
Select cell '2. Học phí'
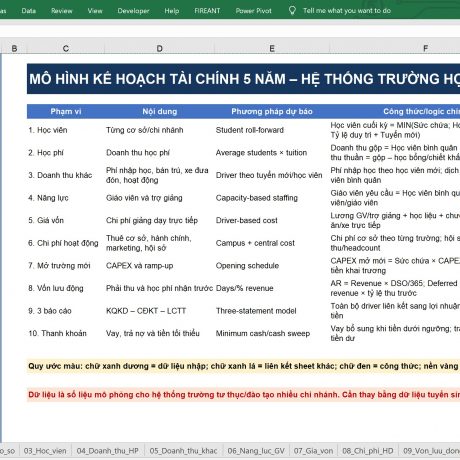[66, 153]
